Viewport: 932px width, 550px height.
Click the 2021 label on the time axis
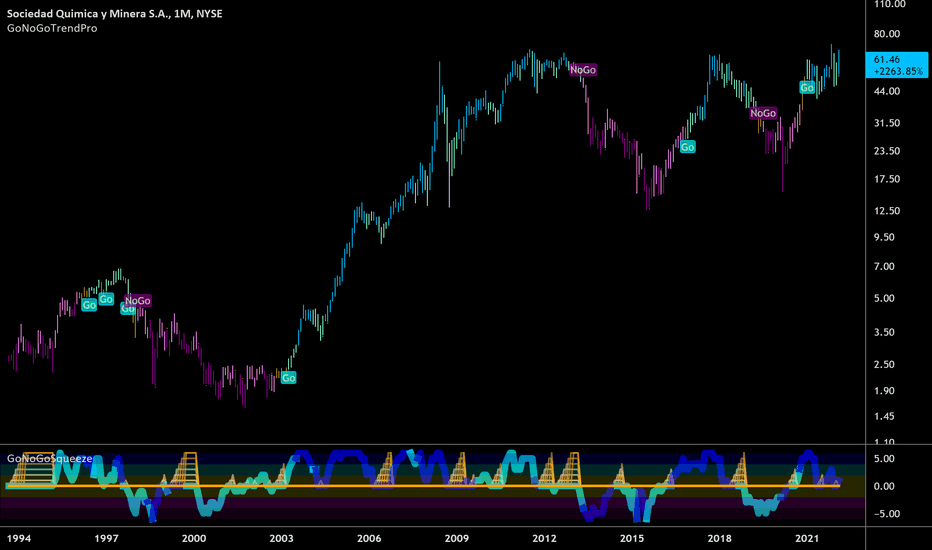807,538
